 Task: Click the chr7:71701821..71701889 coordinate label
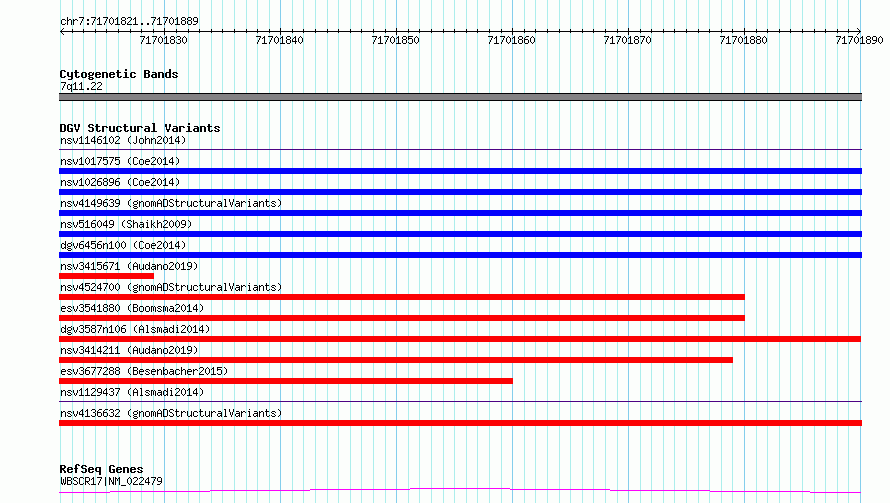[129, 21]
